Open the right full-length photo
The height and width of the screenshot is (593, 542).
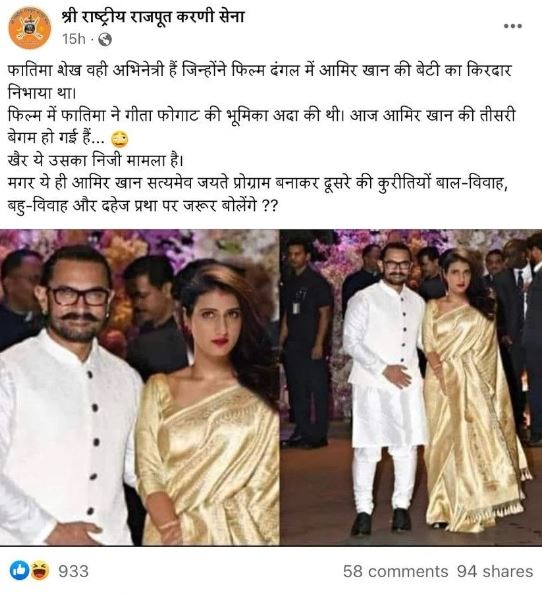[x=411, y=387]
